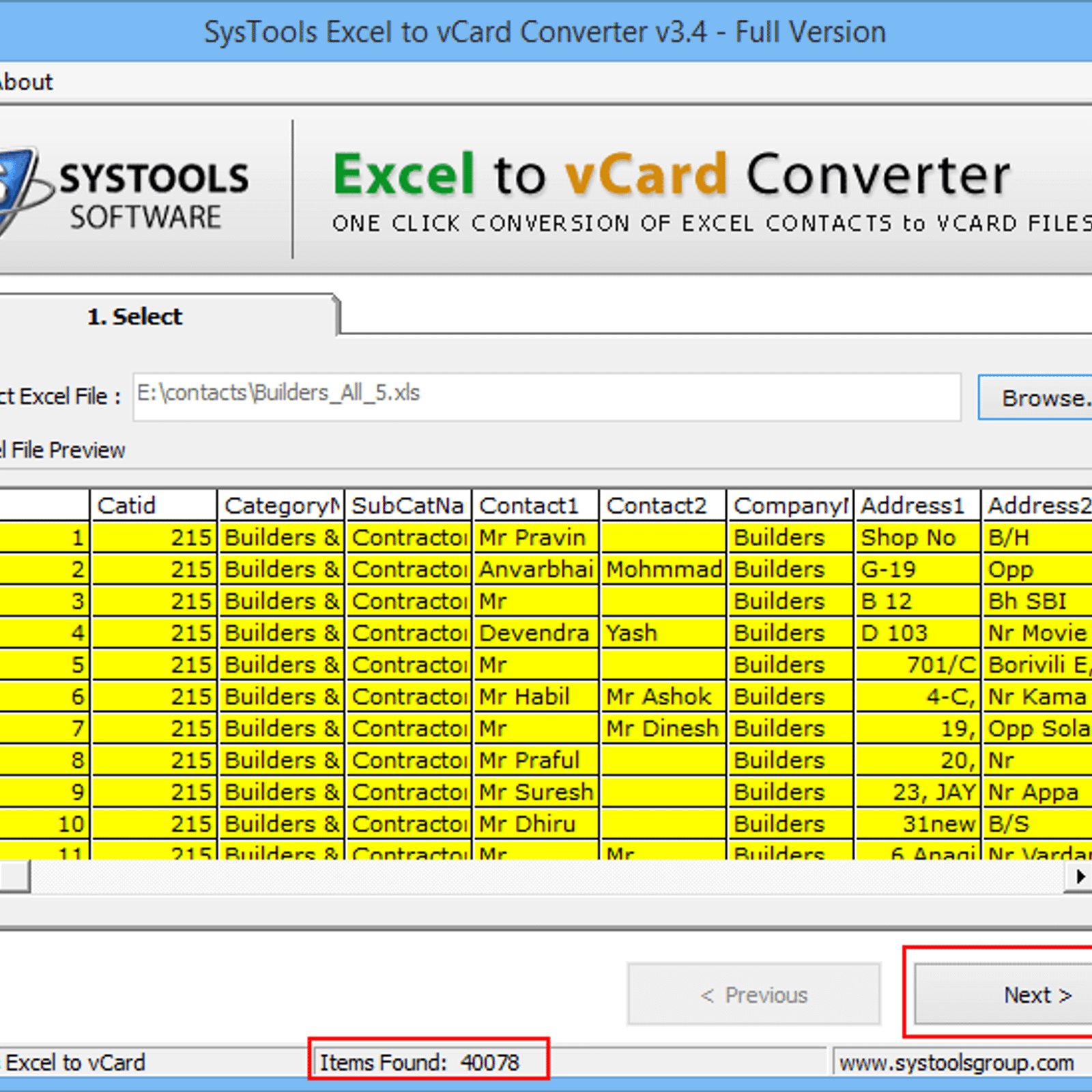Viewport: 1092px width, 1092px height.
Task: Click the cell 'Devendra'
Action: click(x=536, y=633)
